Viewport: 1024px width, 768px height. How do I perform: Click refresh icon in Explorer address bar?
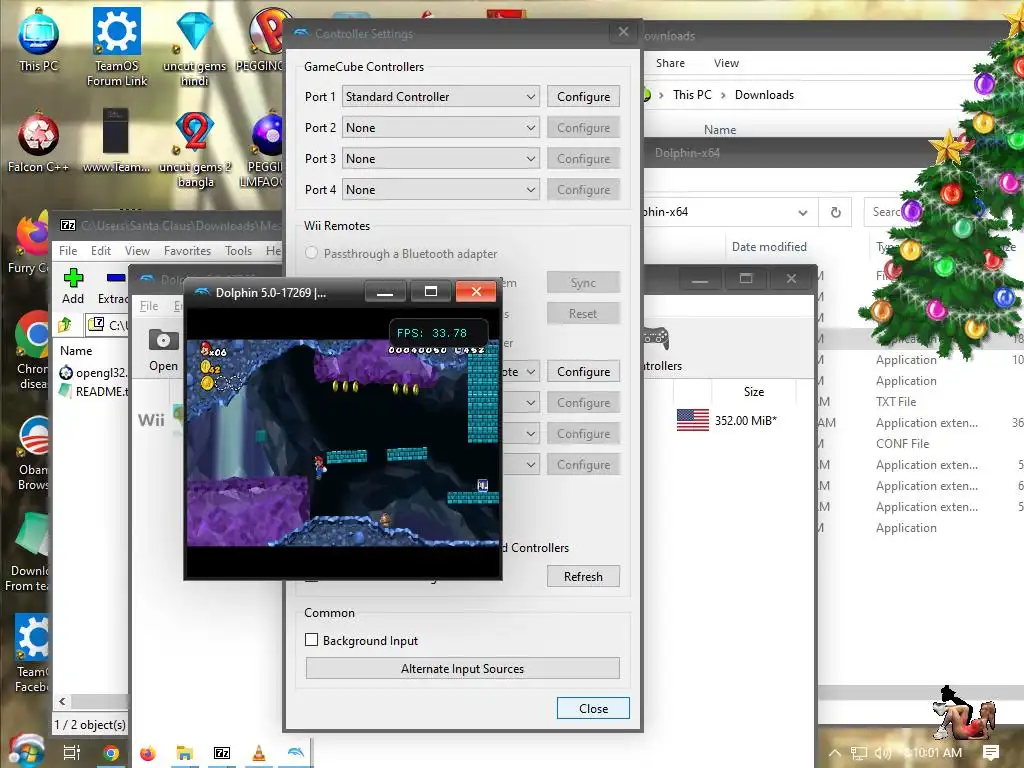(x=835, y=212)
